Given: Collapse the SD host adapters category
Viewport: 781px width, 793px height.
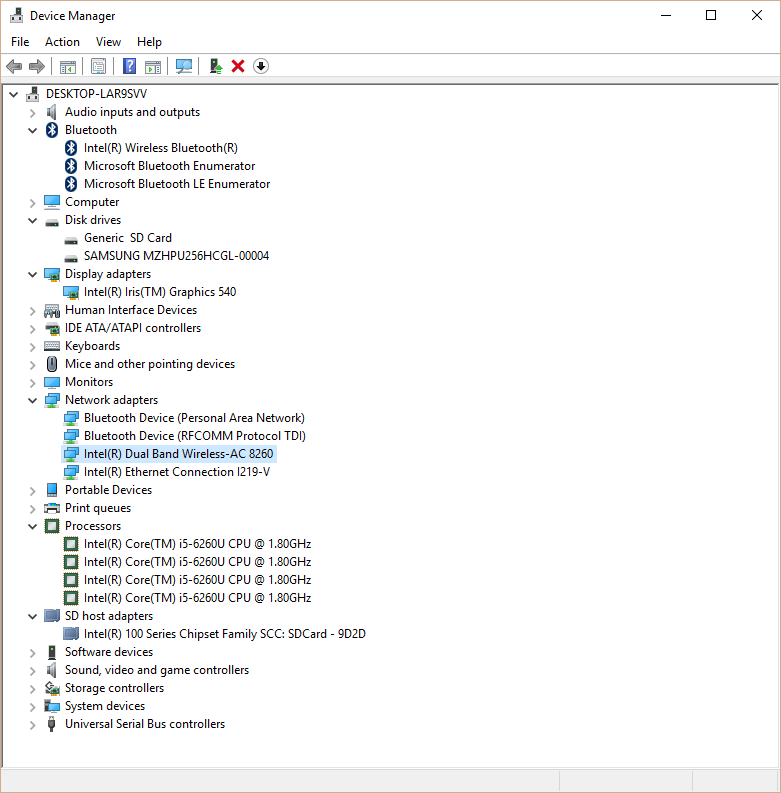Looking at the screenshot, I should (x=32, y=616).
